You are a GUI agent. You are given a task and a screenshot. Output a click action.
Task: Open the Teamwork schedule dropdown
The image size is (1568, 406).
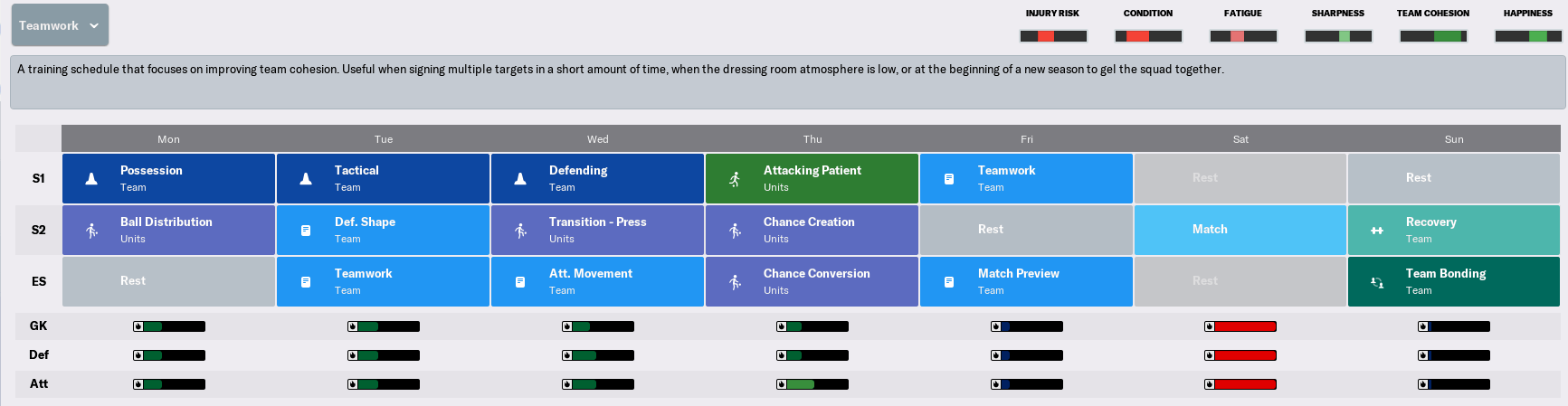tap(60, 25)
